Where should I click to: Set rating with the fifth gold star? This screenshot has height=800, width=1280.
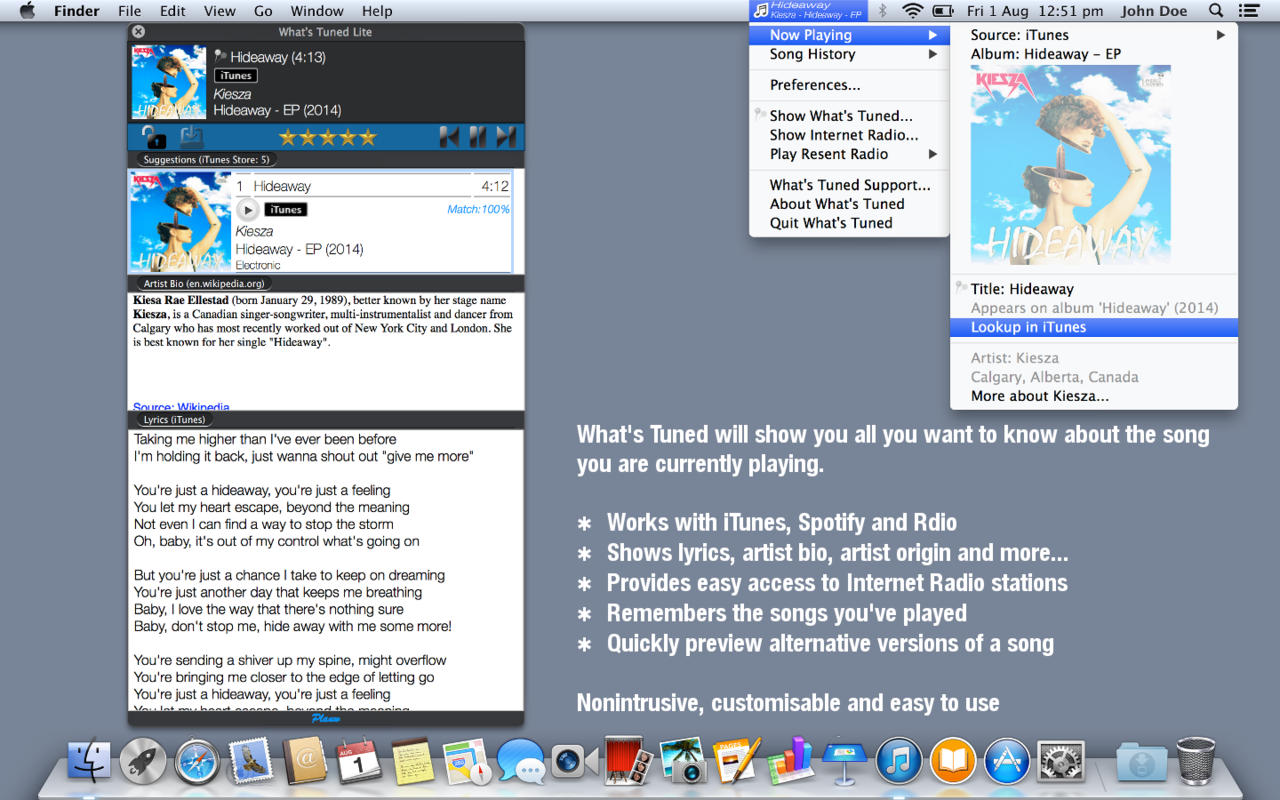point(367,137)
